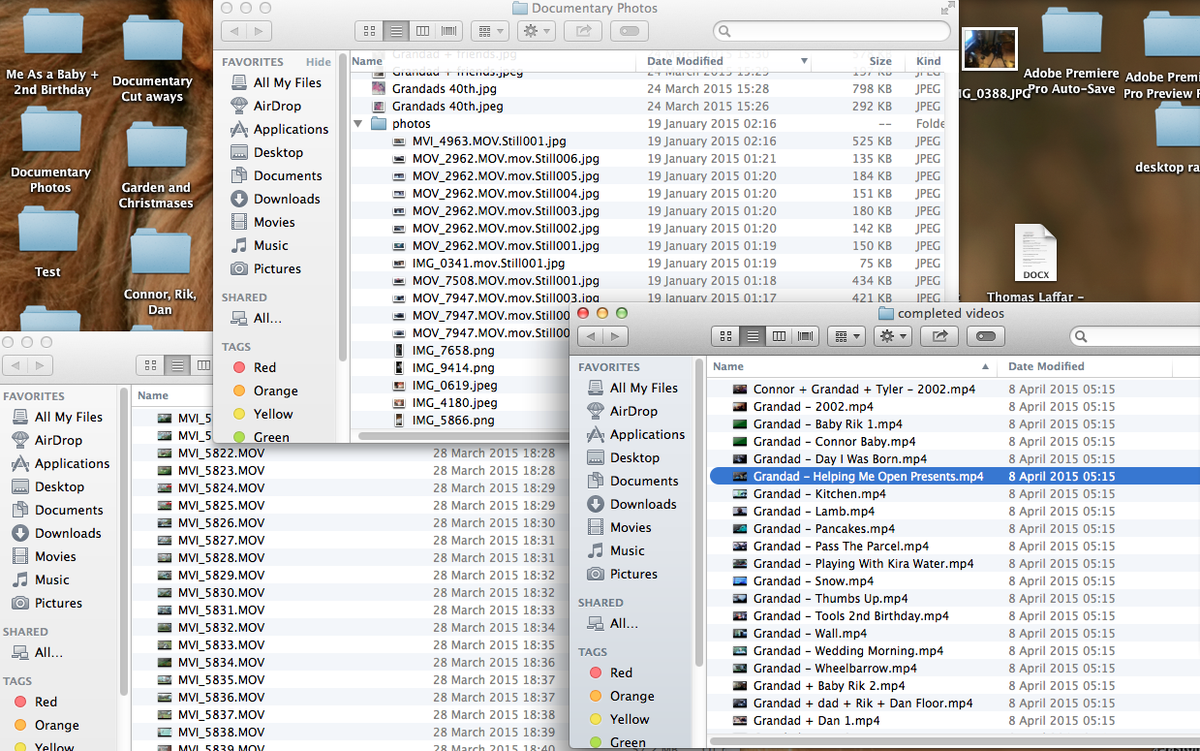Open Arrange dropdown in Documentary Photos toolbar
The width and height of the screenshot is (1200, 751).
pos(491,31)
